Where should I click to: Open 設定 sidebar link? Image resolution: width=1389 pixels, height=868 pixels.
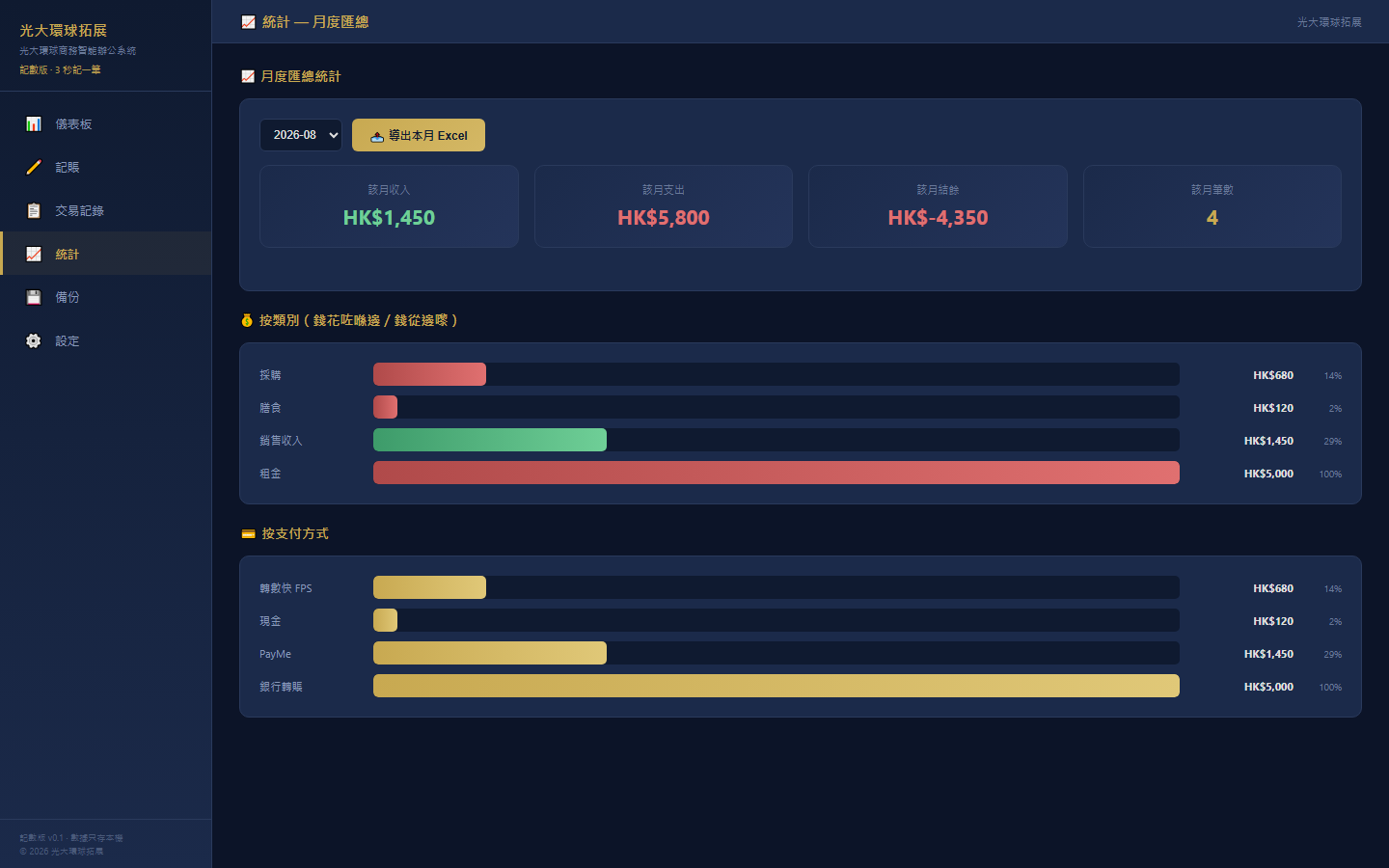pyautogui.click(x=106, y=340)
